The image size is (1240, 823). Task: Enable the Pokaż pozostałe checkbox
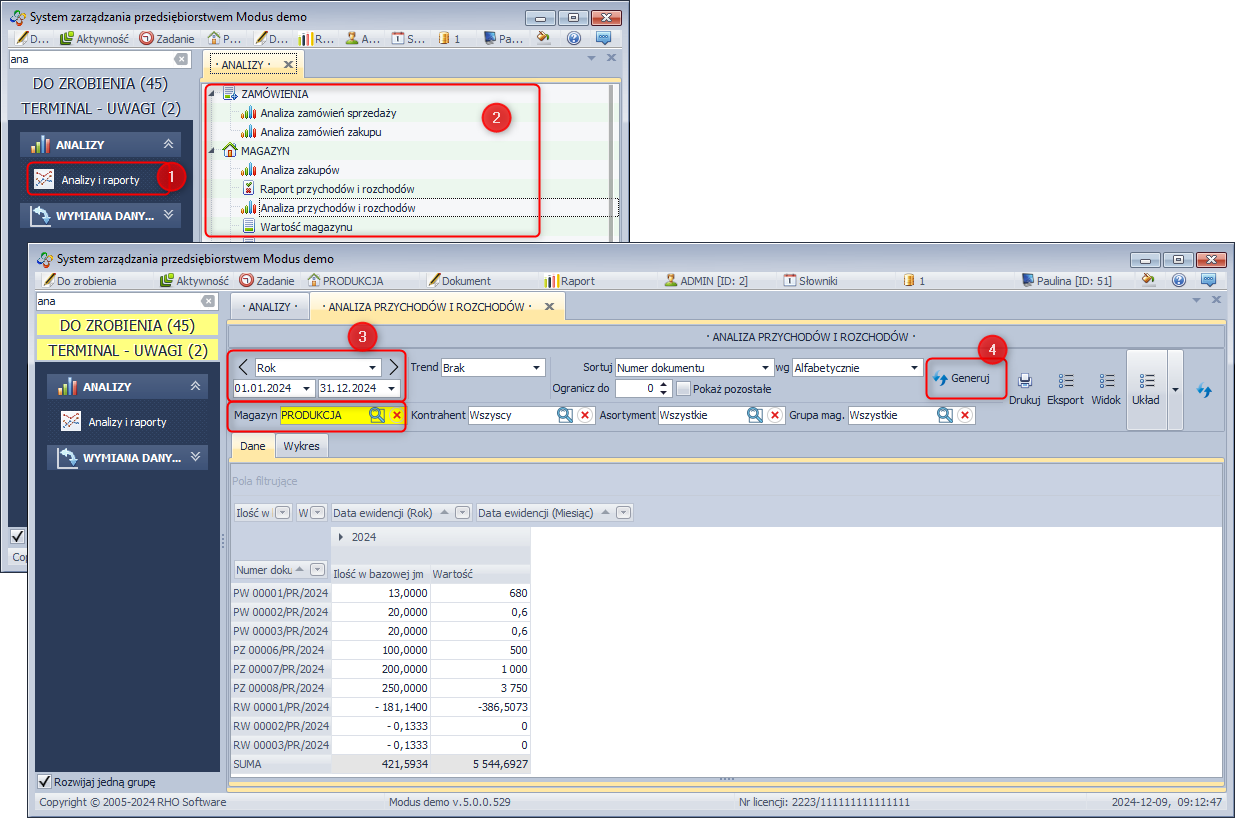click(x=684, y=388)
